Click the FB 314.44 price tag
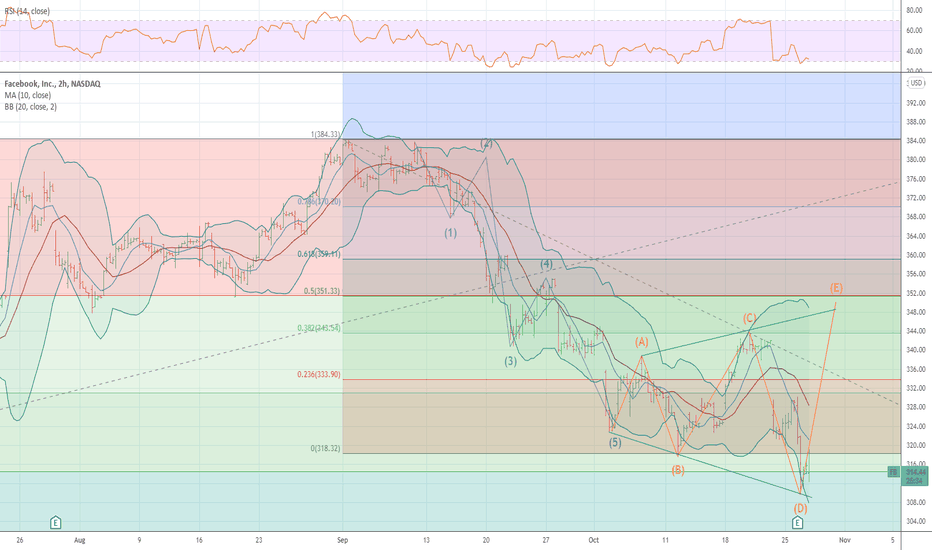This screenshot has width=932, height=550. click(x=915, y=476)
